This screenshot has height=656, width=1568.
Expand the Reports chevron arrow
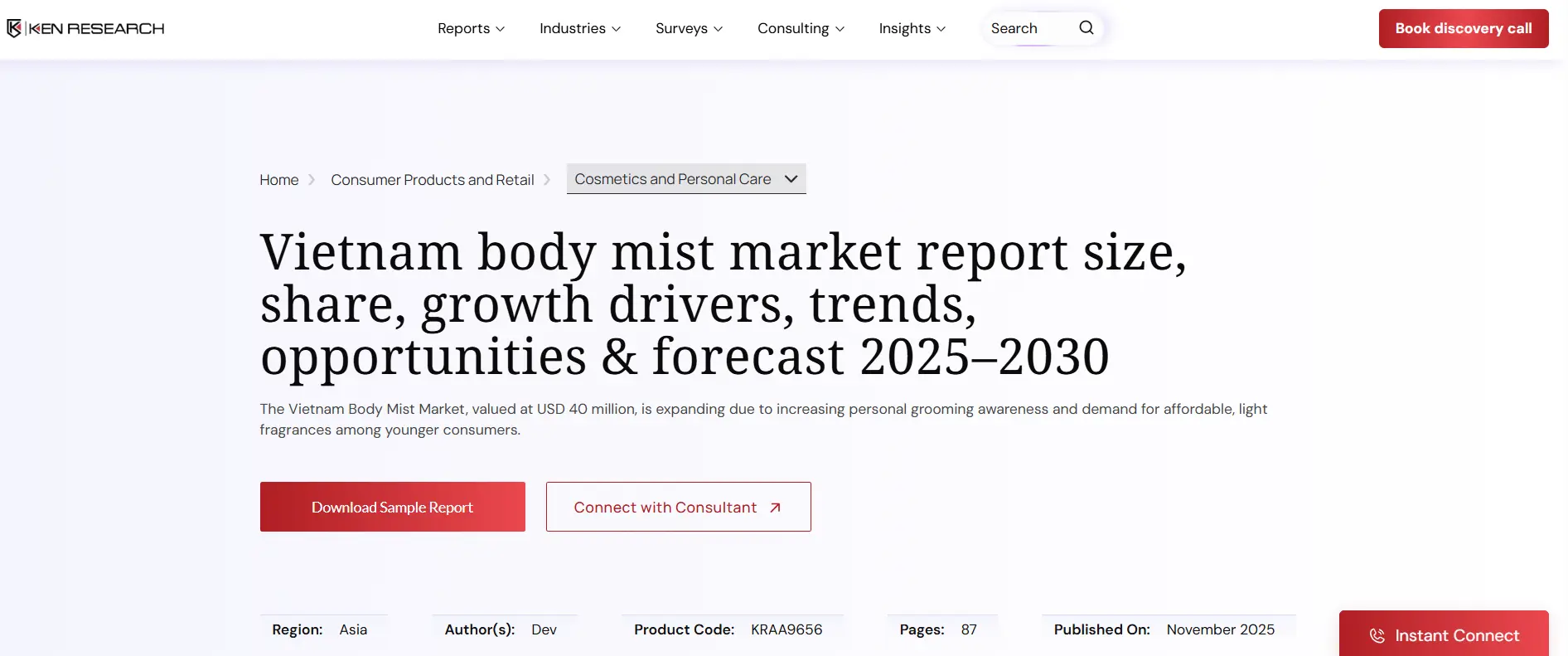click(x=500, y=29)
